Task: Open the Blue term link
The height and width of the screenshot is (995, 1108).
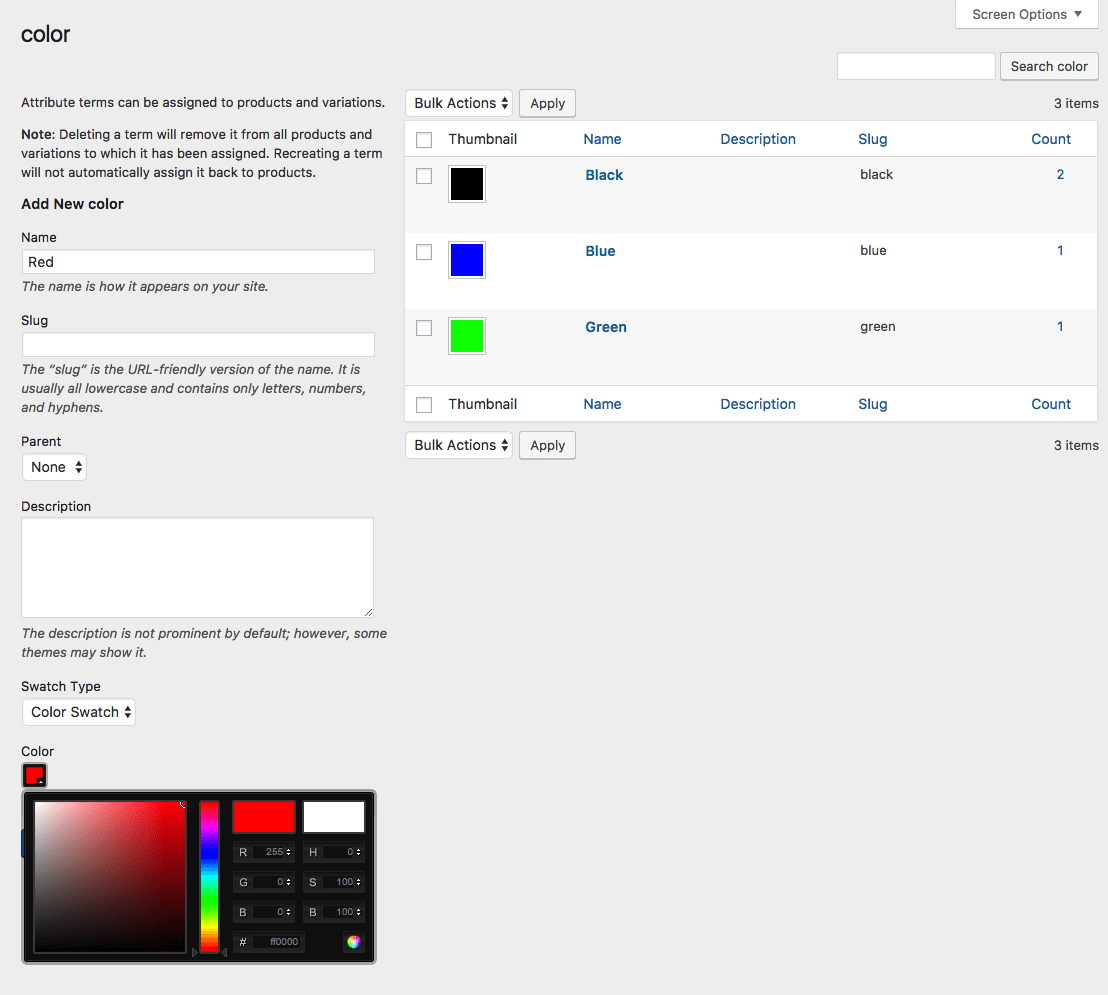Action: pyautogui.click(x=600, y=251)
